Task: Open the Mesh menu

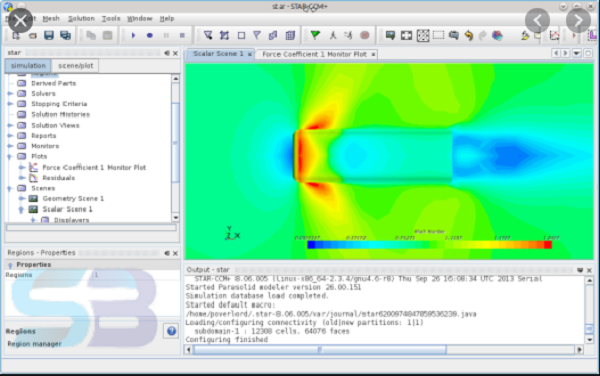Action: [x=51, y=18]
